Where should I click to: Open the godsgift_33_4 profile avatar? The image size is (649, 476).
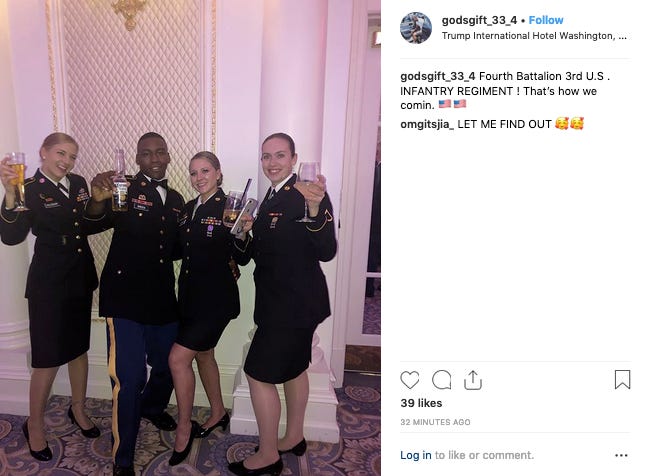click(x=416, y=28)
